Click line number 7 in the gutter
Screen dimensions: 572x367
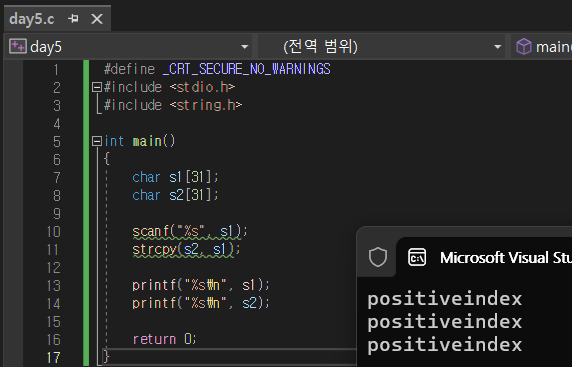57,178
